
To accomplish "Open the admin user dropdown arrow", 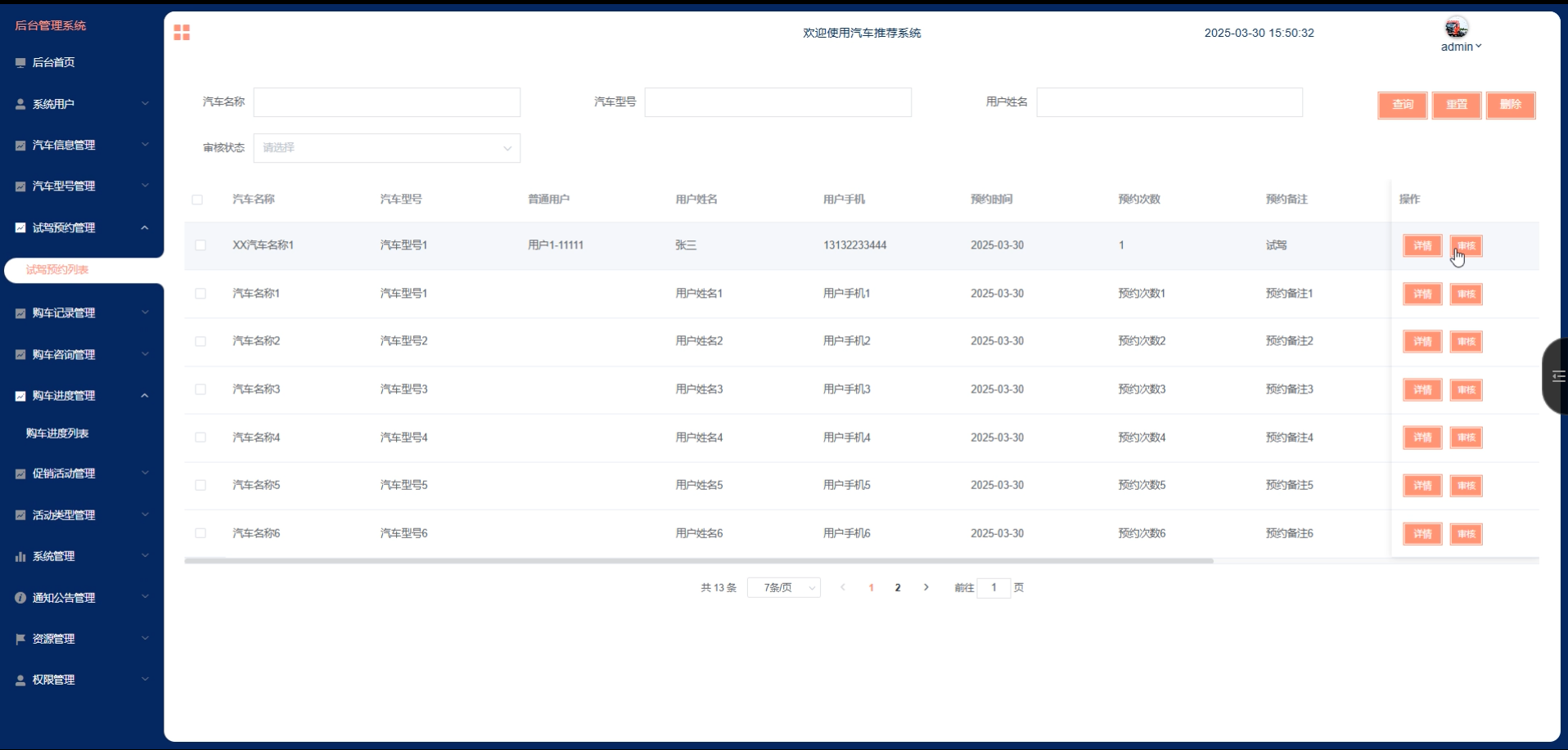I will (1478, 47).
